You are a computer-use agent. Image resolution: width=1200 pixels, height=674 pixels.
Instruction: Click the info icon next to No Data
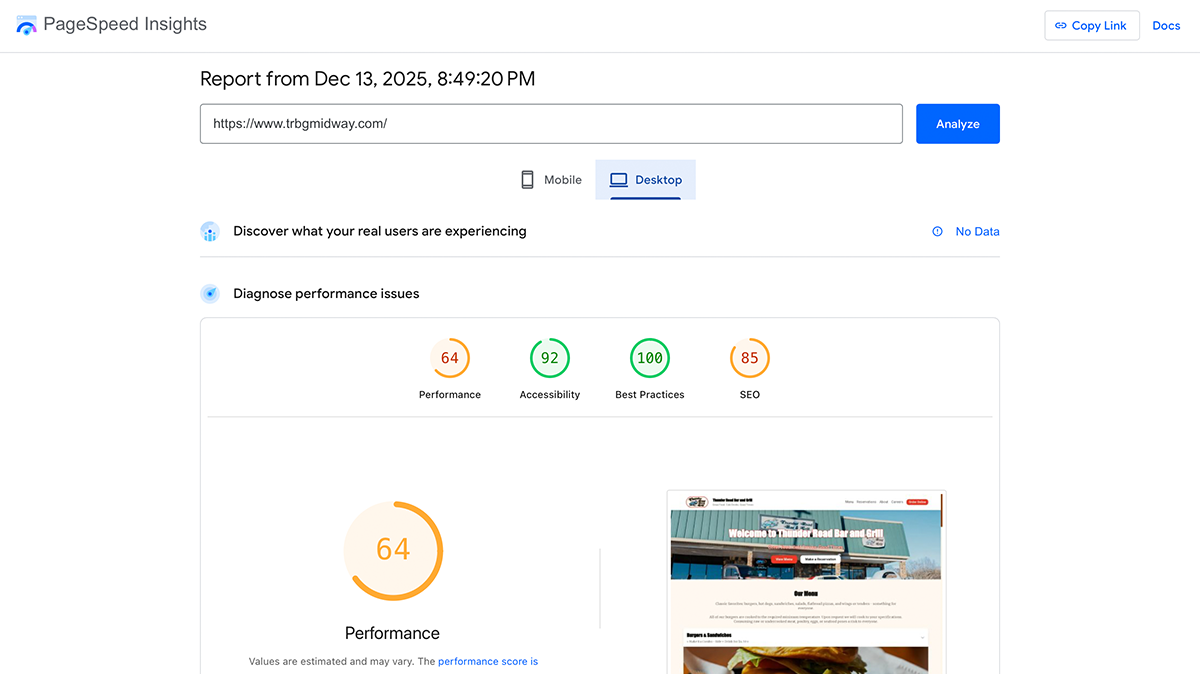(937, 231)
